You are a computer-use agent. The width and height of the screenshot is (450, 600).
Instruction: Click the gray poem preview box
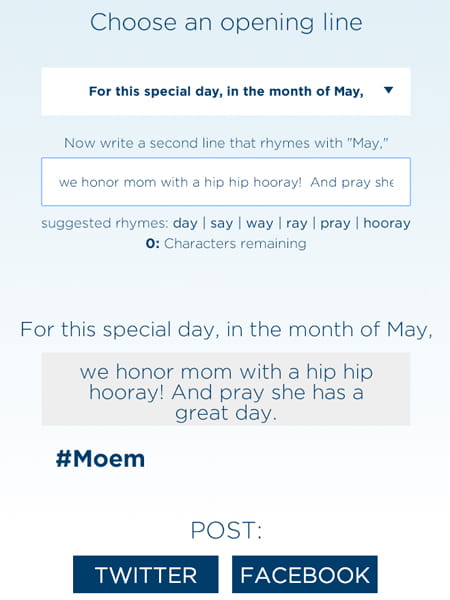226,389
